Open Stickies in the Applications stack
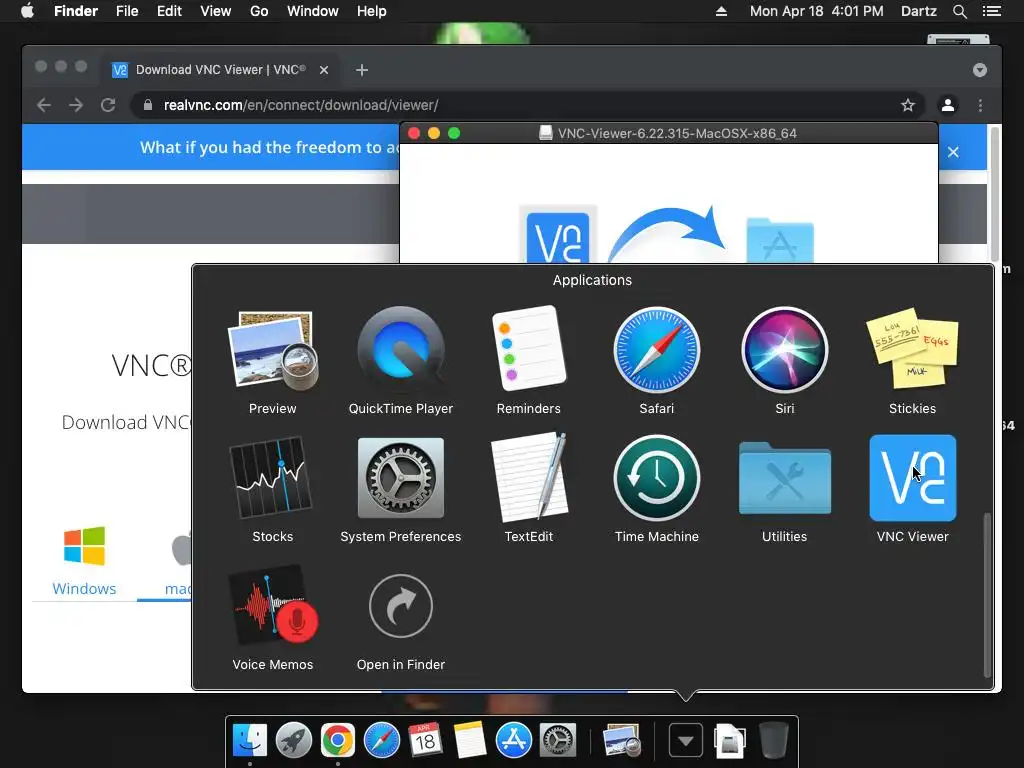 [x=912, y=351]
